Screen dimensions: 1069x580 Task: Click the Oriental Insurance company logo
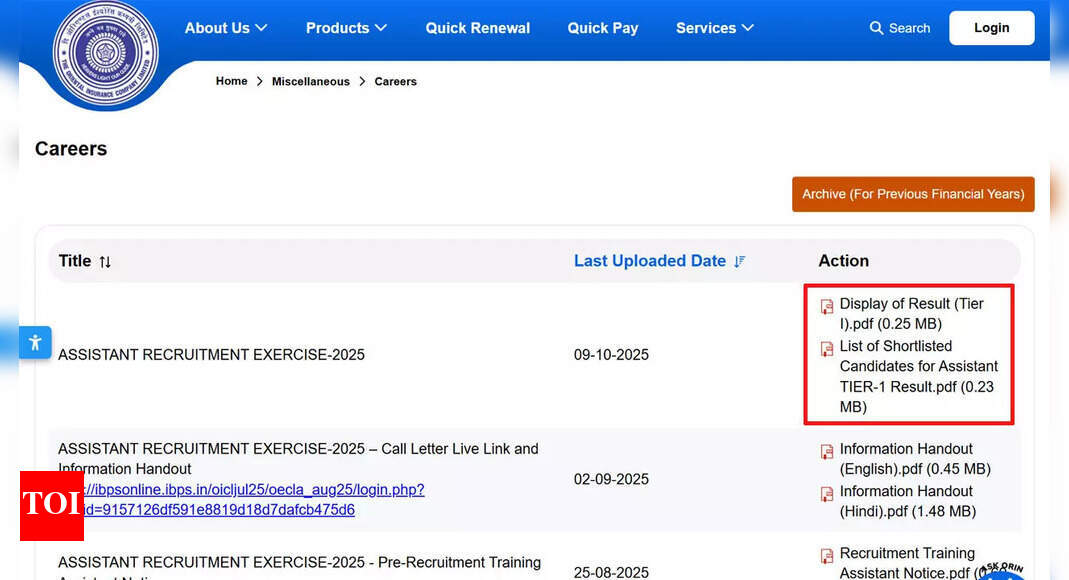pyautogui.click(x=105, y=53)
